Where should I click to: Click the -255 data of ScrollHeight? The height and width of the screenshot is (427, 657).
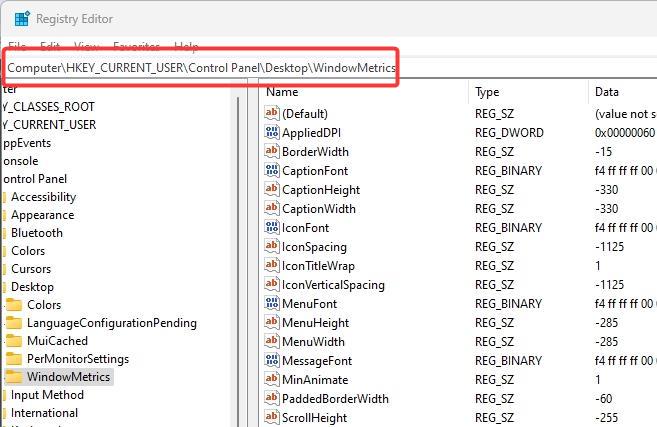pos(606,418)
